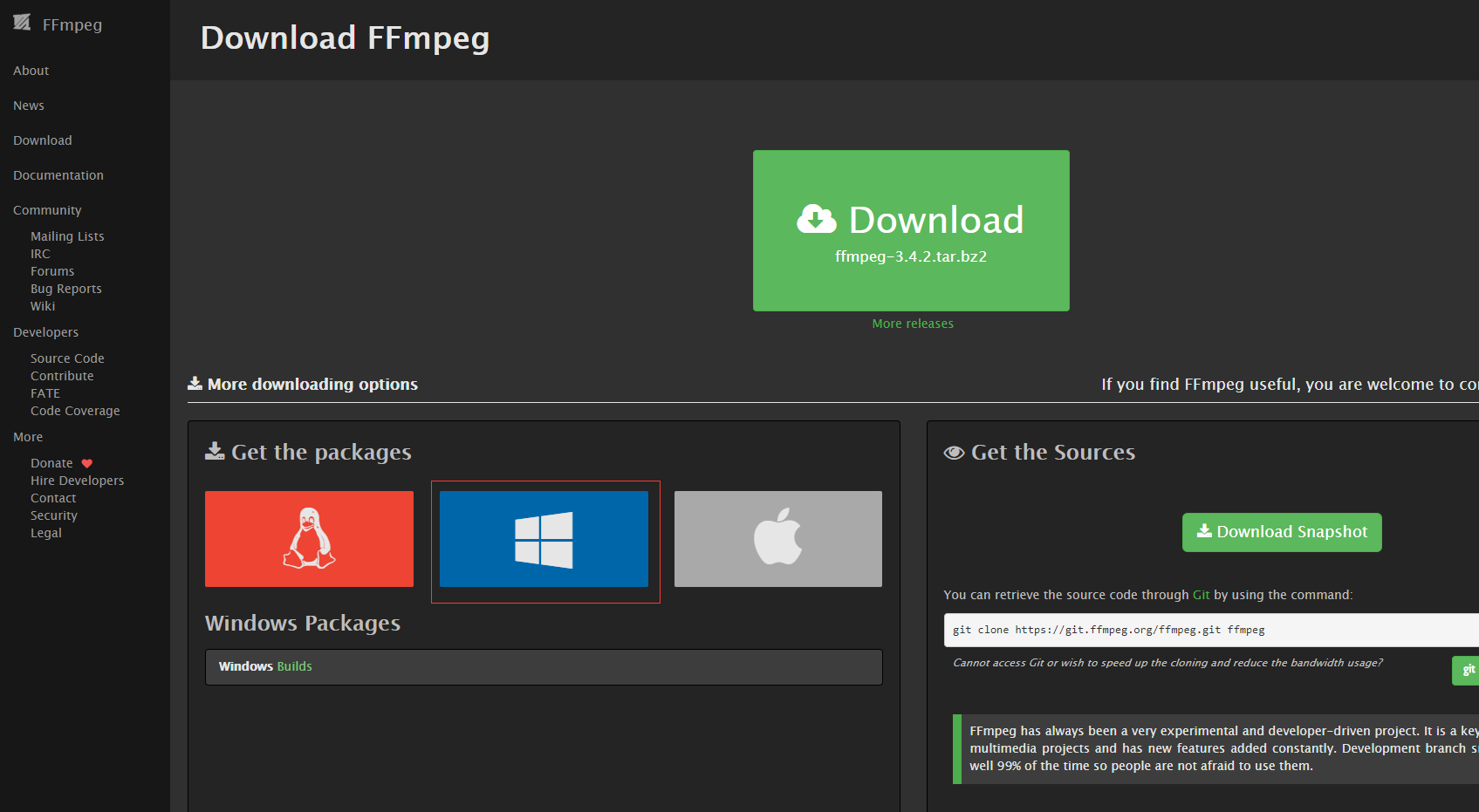Screen dimensions: 1479x812
Task: Click the red heart icon beside Donate
Action: pos(87,463)
